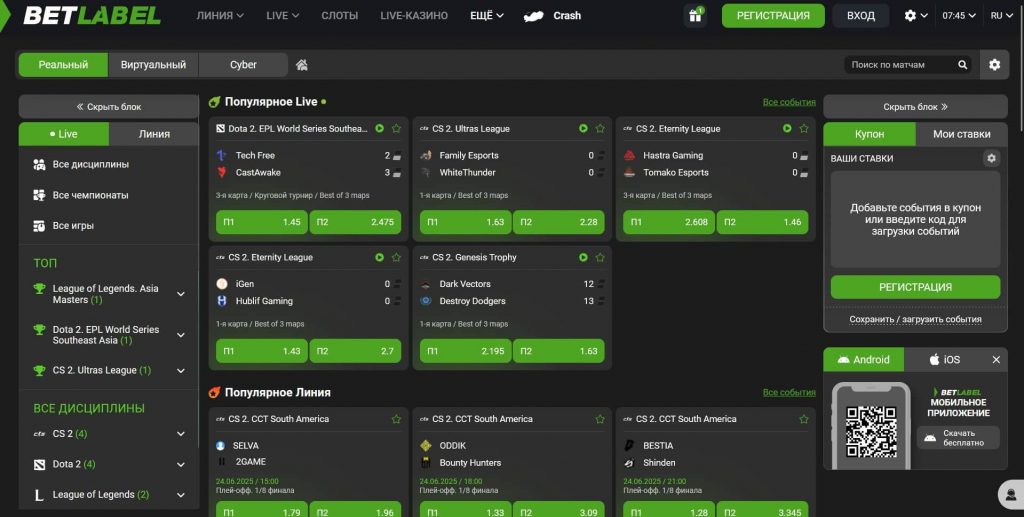This screenshot has height=517, width=1024.
Task: Open coupon settings gear icon
Action: click(991, 158)
